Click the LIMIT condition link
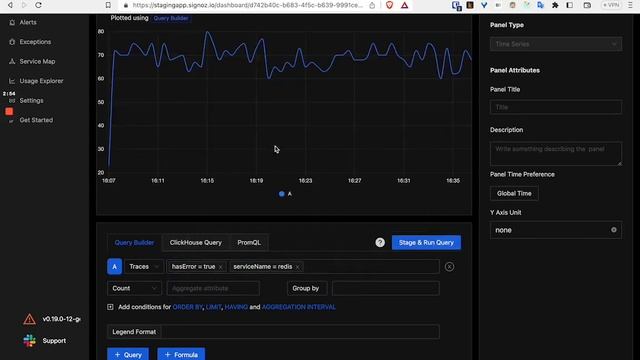 213,307
